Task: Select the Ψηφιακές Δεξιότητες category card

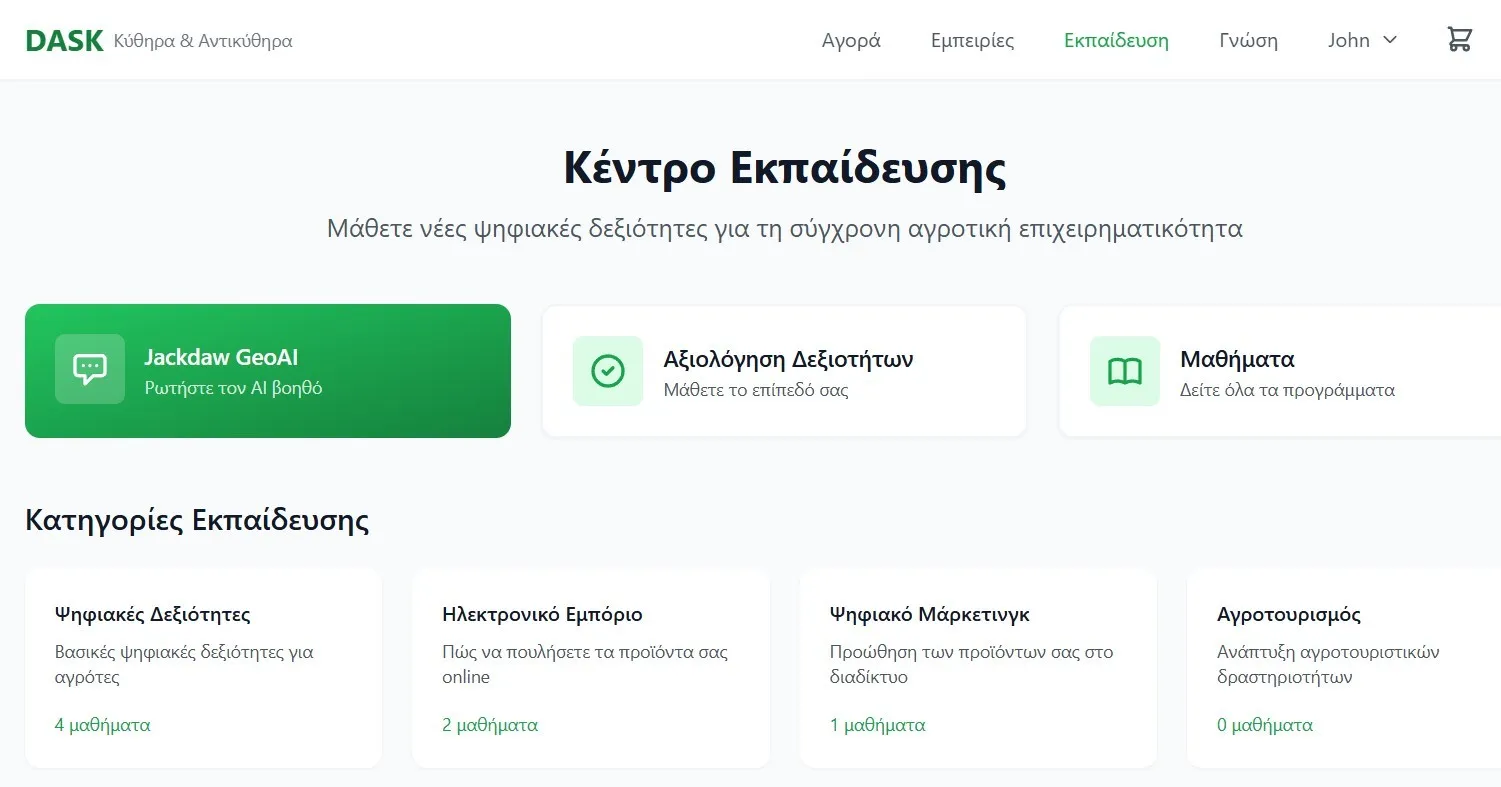Action: [203, 667]
